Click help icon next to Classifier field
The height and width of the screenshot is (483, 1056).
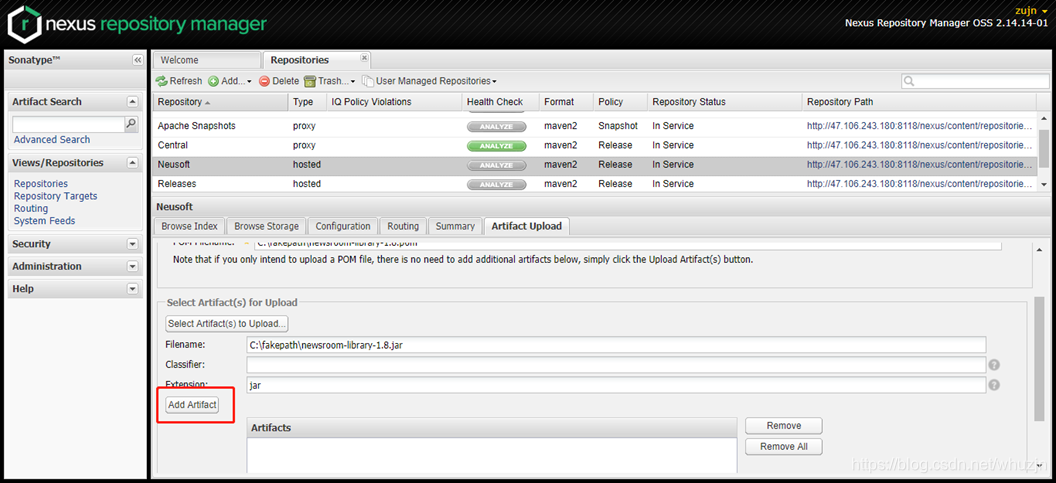point(994,365)
